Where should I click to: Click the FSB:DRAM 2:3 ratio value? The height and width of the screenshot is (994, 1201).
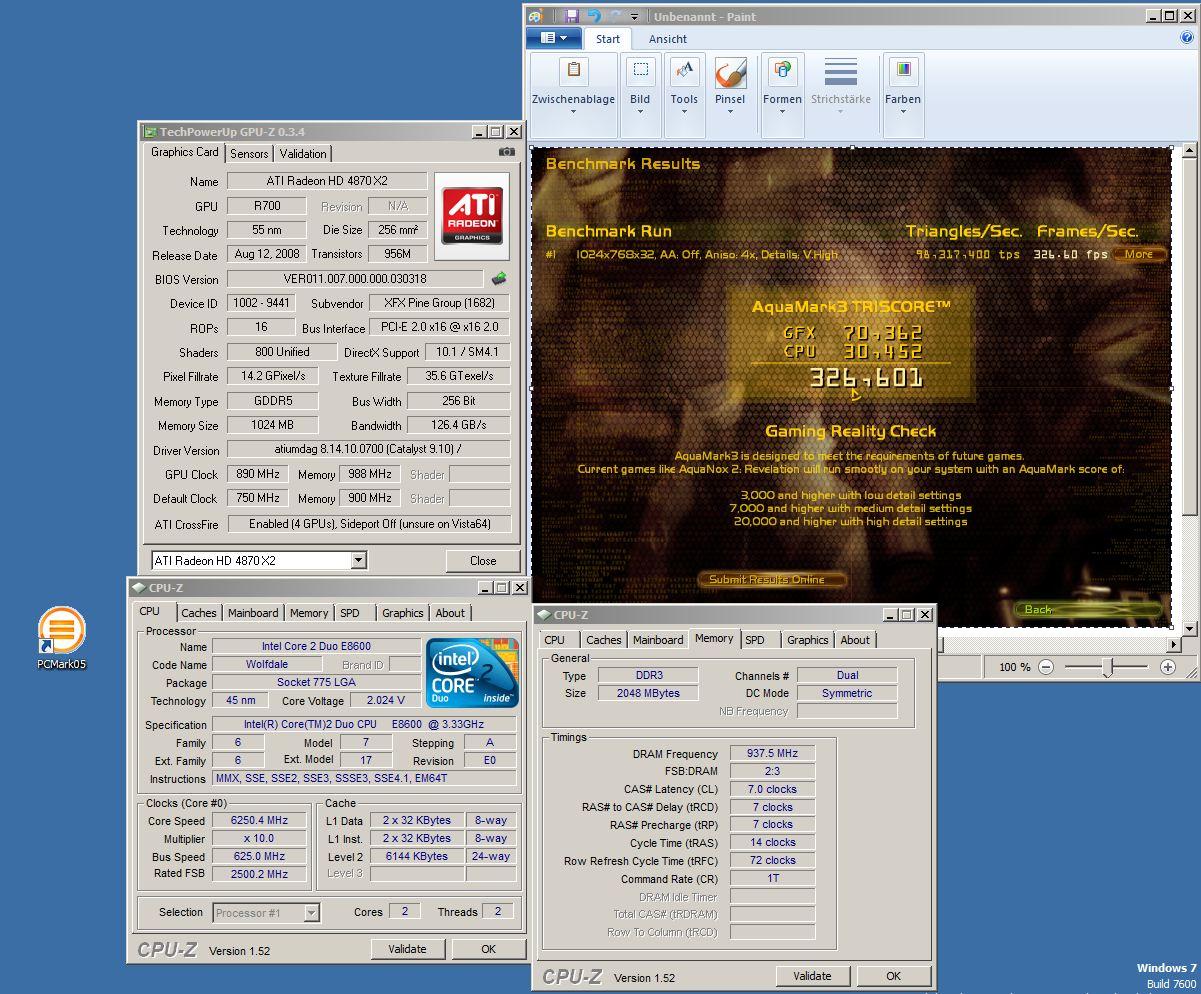click(x=772, y=771)
